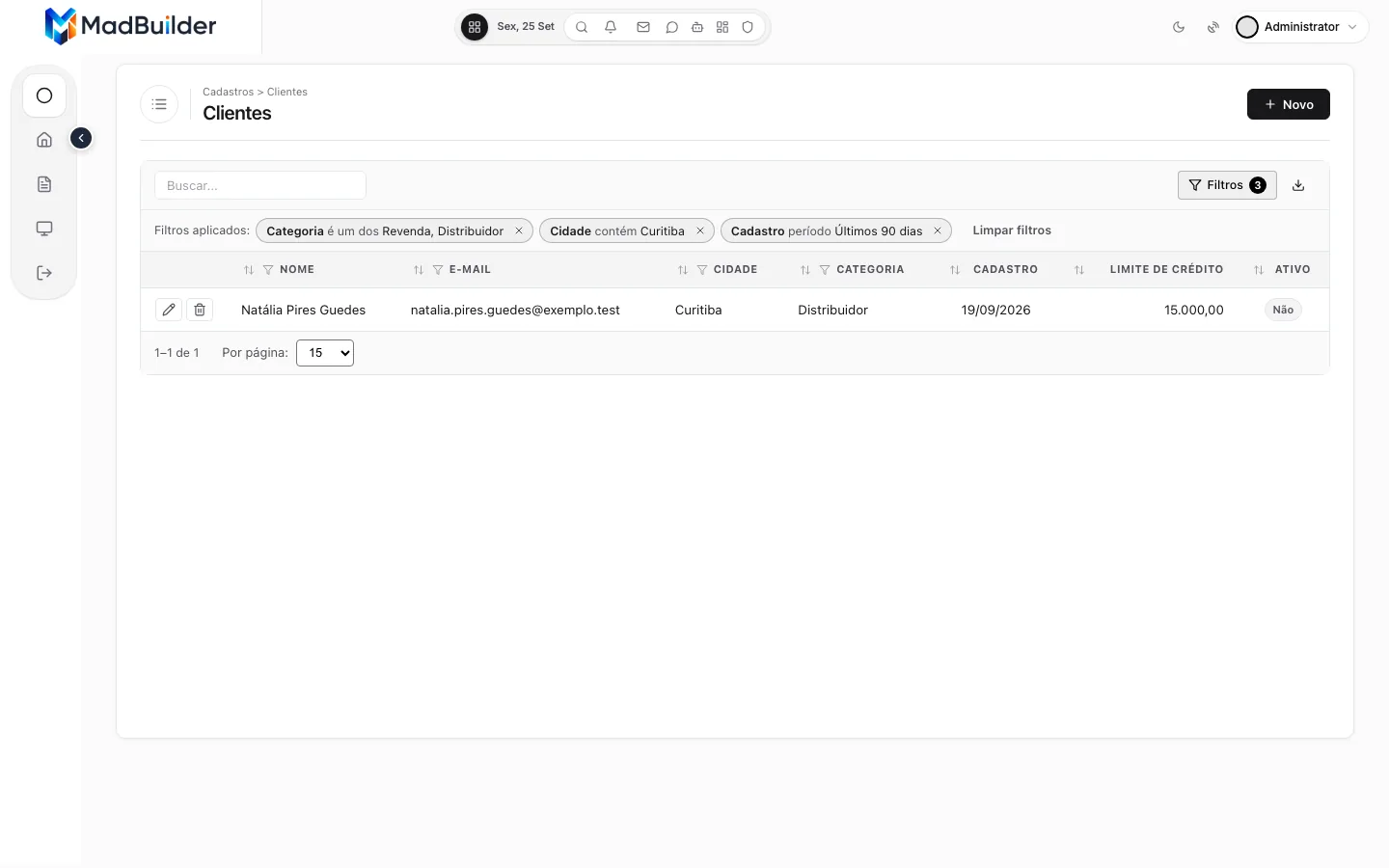Filter the Nome column via funnel
The width and height of the screenshot is (1389, 868).
coord(268,270)
